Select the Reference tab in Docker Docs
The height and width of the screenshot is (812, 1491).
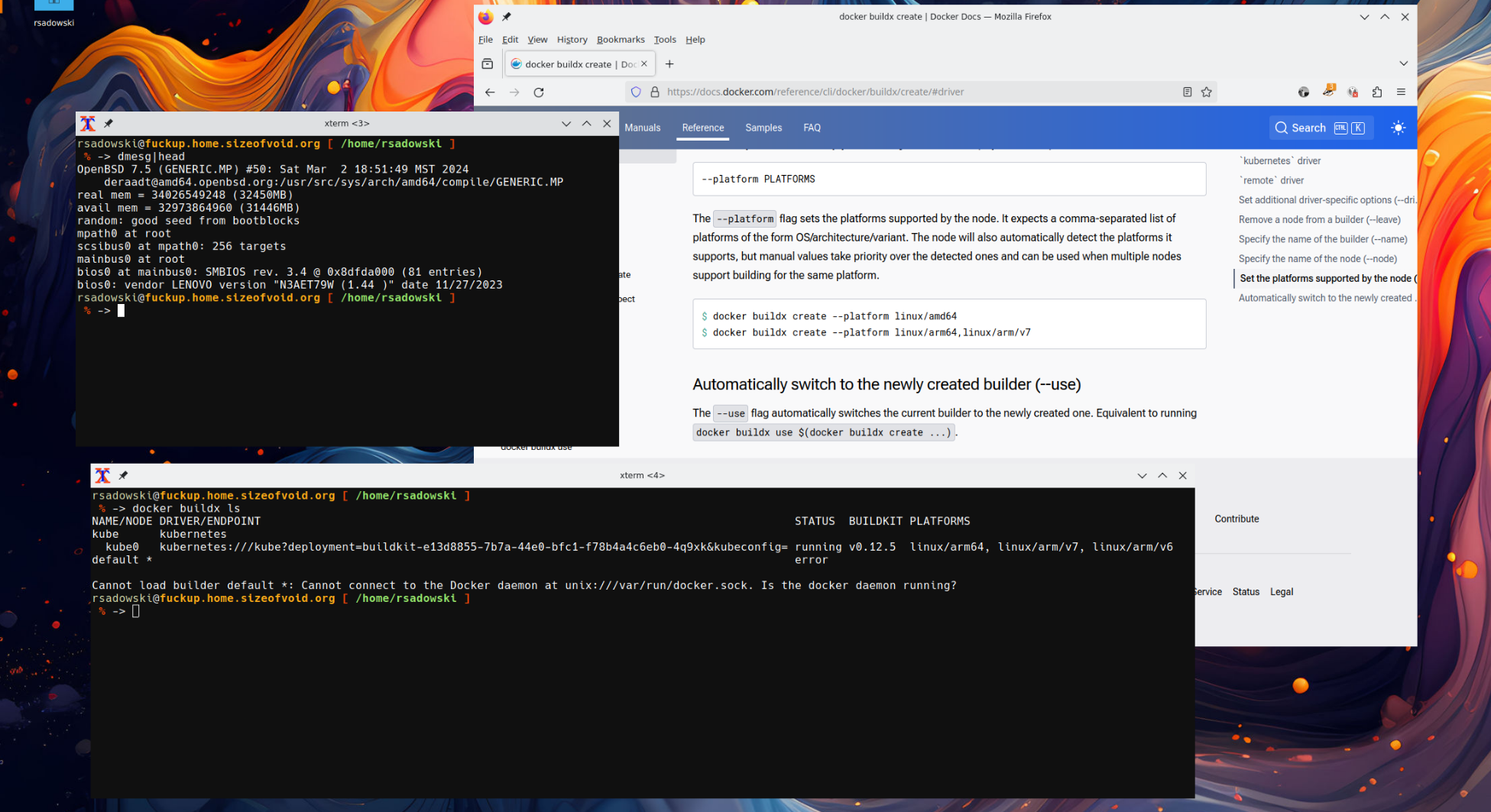click(703, 128)
